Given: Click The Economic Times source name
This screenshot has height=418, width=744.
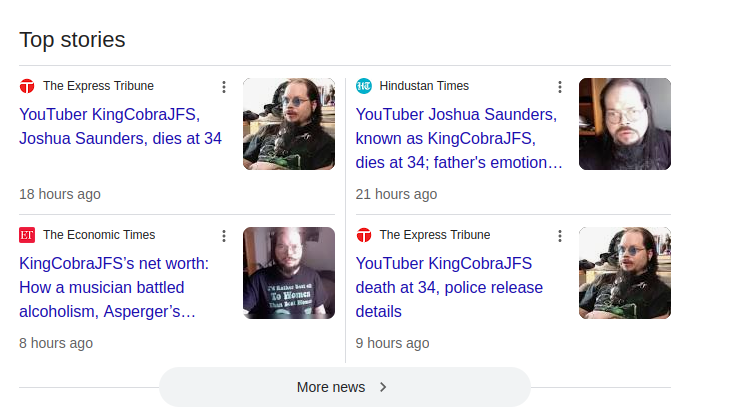Looking at the screenshot, I should [99, 235].
